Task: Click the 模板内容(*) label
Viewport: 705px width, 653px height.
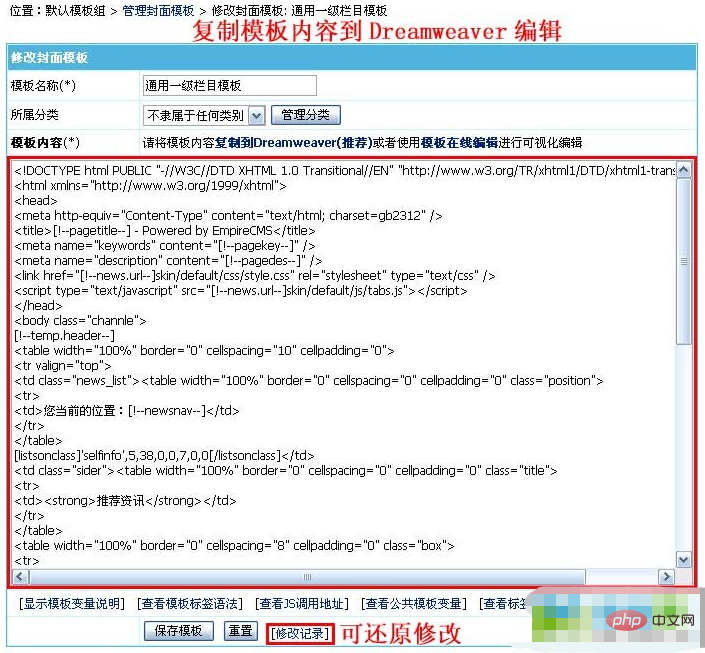Action: [x=45, y=143]
